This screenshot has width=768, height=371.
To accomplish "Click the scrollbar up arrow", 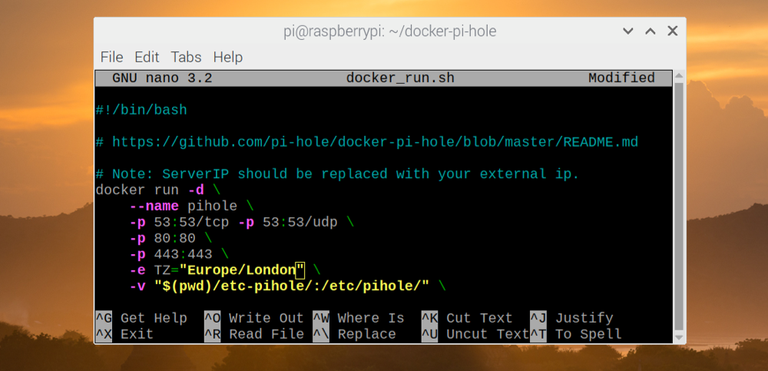I will 679,76.
